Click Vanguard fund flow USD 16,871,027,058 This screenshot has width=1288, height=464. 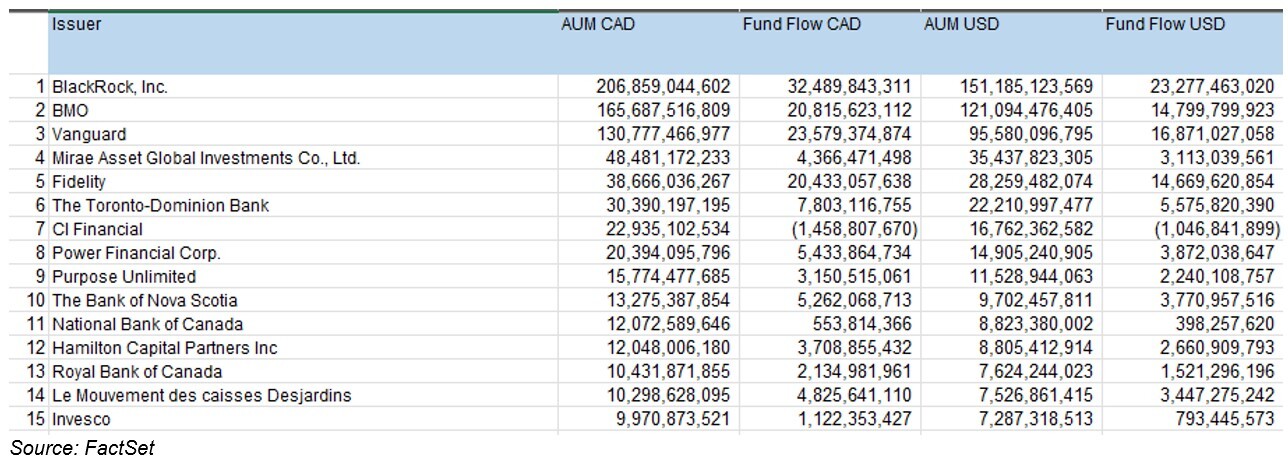coord(1212,134)
